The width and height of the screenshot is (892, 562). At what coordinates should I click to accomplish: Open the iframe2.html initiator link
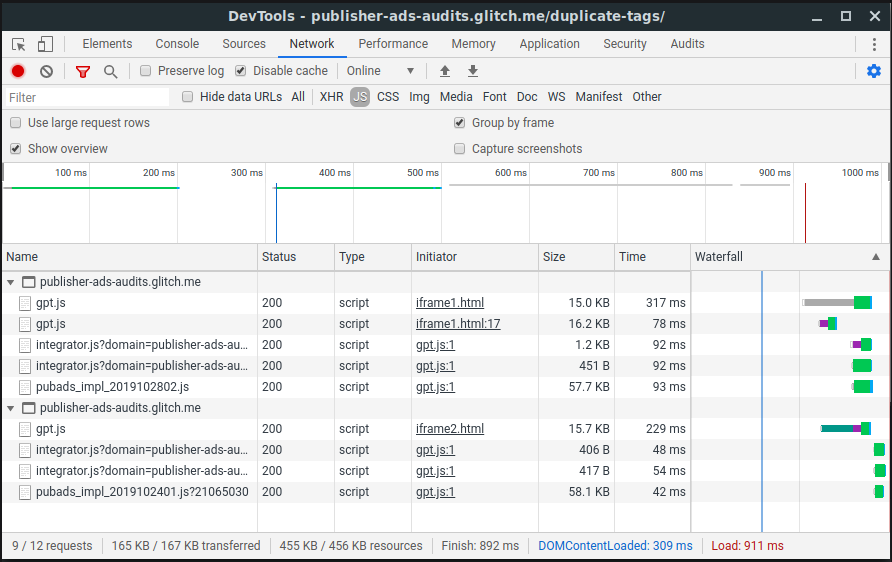pos(450,429)
